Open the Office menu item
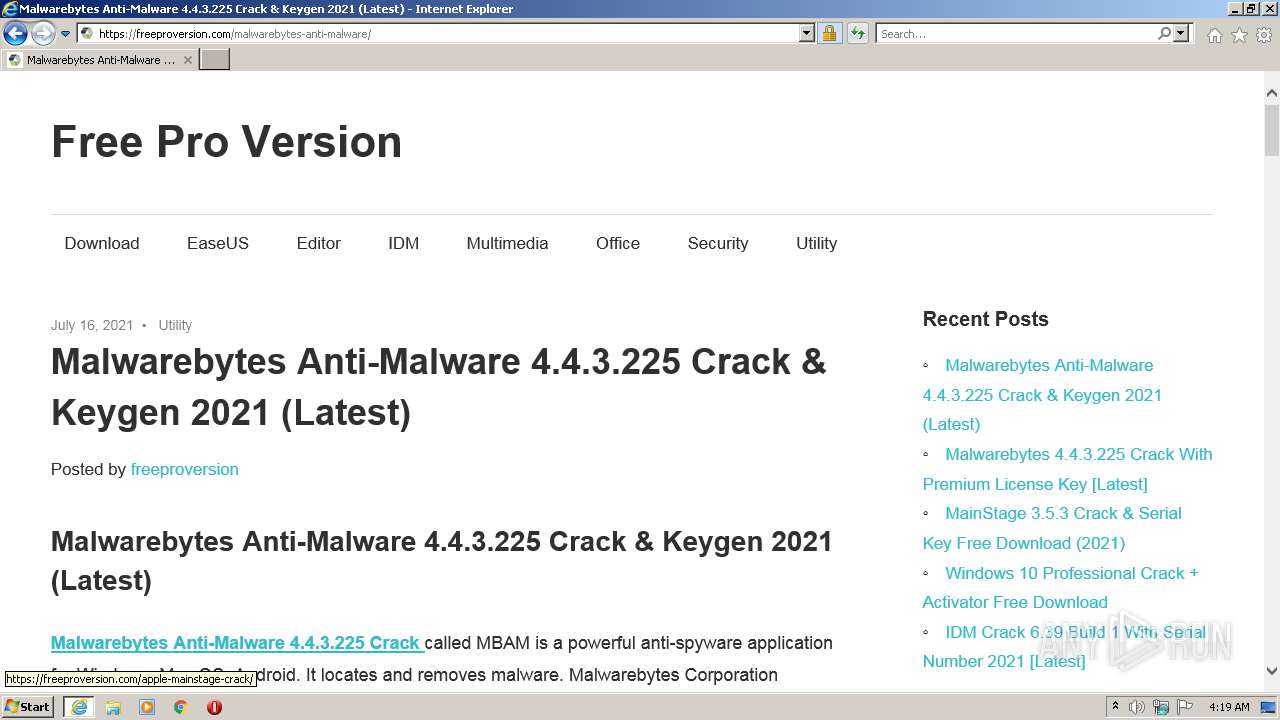The image size is (1280, 720). [x=618, y=243]
